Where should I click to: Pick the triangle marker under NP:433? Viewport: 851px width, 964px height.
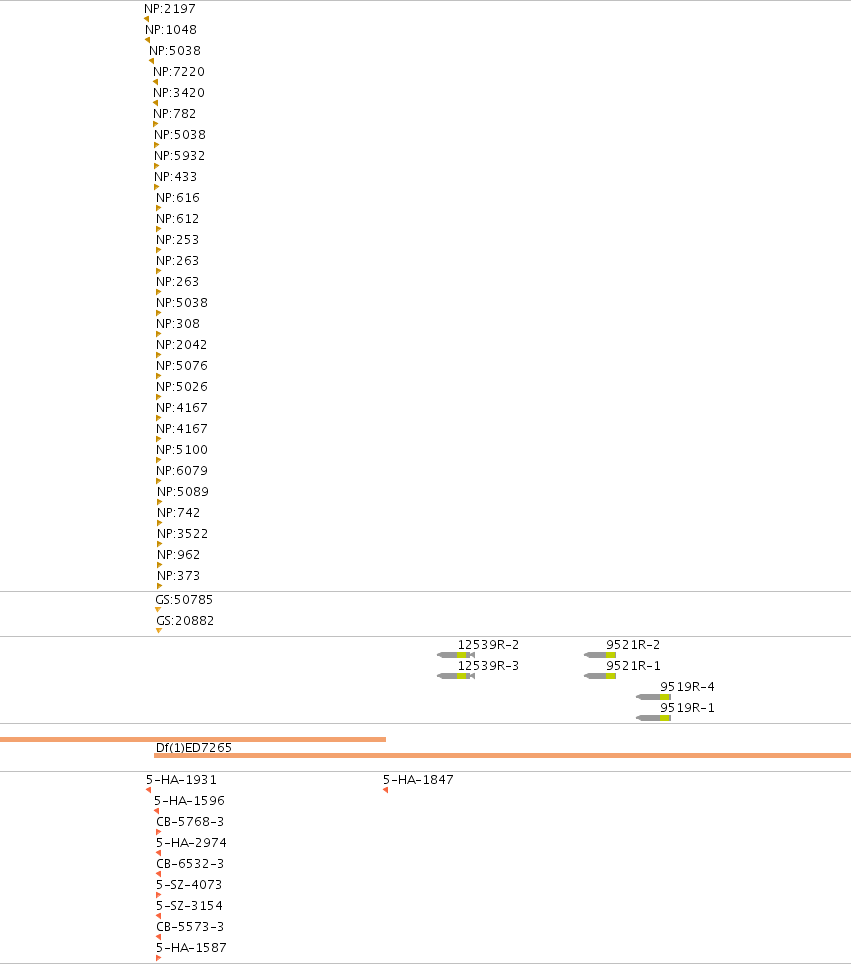point(157,187)
